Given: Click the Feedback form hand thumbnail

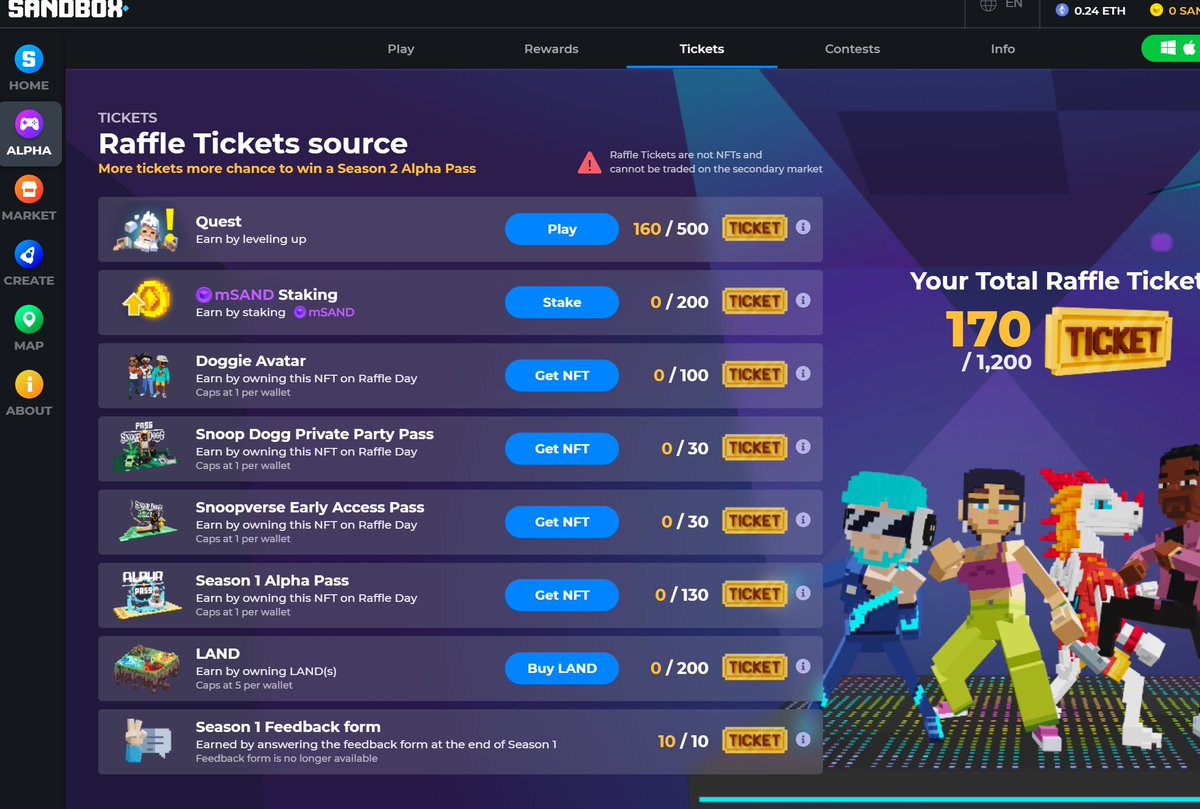Looking at the screenshot, I should [146, 741].
